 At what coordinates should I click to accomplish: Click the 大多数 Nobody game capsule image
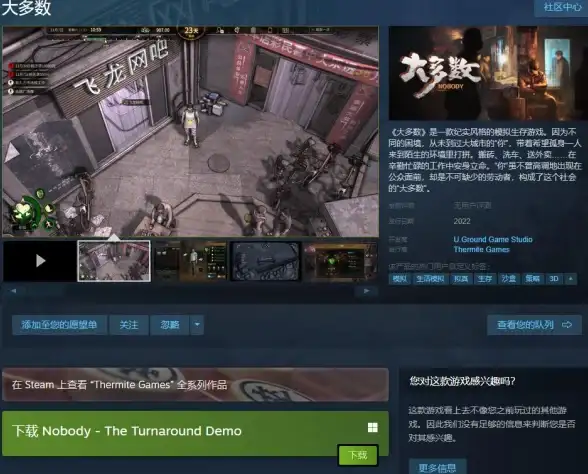tap(488, 73)
